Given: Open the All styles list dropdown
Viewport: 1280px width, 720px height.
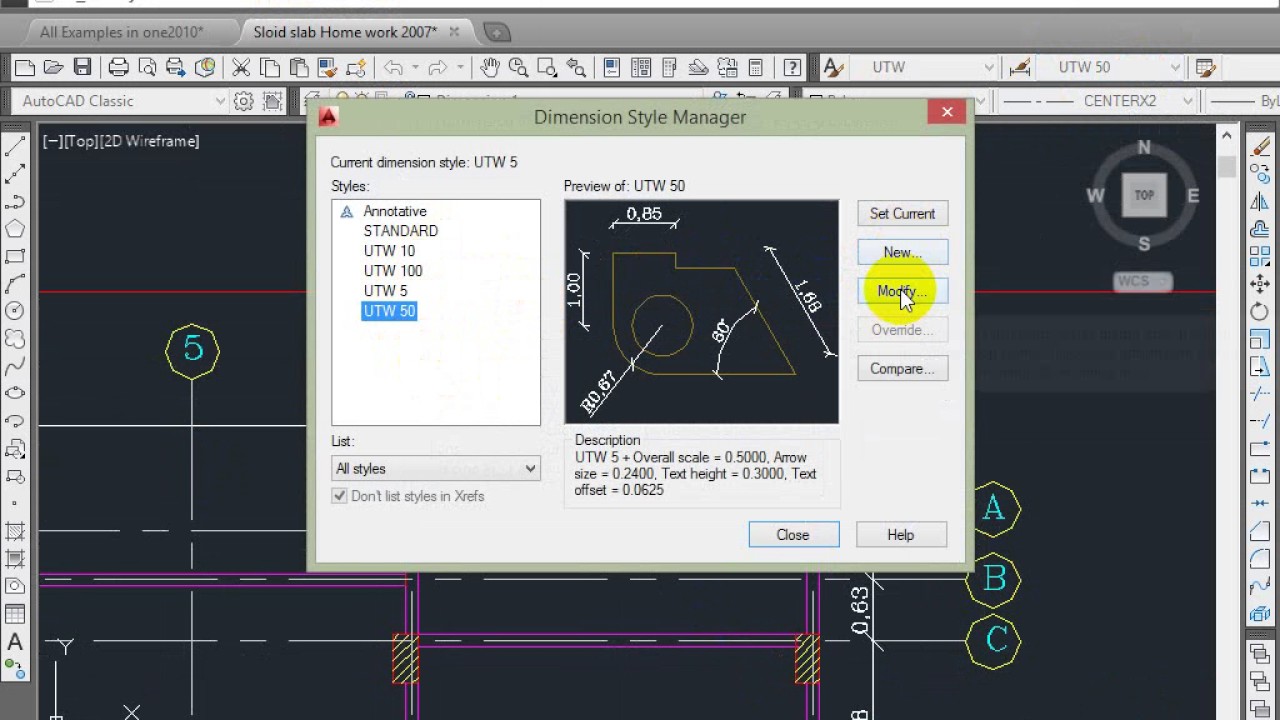Looking at the screenshot, I should (x=435, y=468).
